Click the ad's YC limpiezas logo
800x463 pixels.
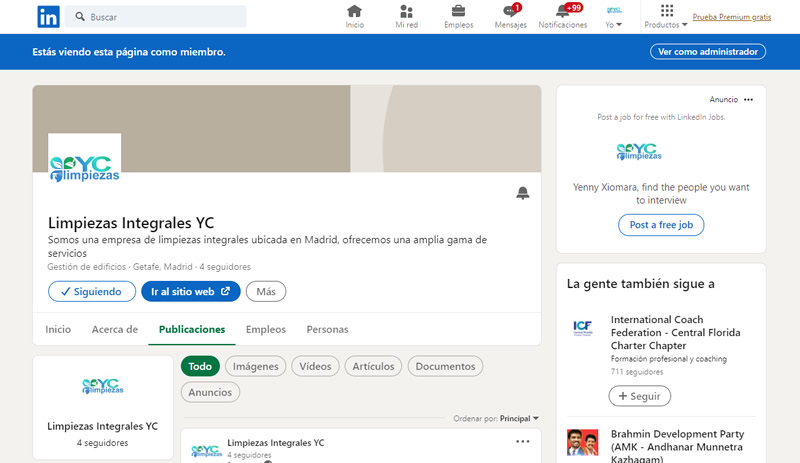pyautogui.click(x=639, y=152)
